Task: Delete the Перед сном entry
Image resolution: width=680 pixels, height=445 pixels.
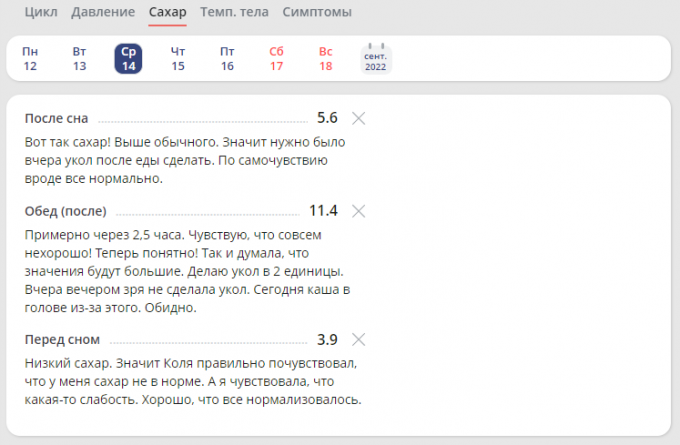Action: coord(359,339)
